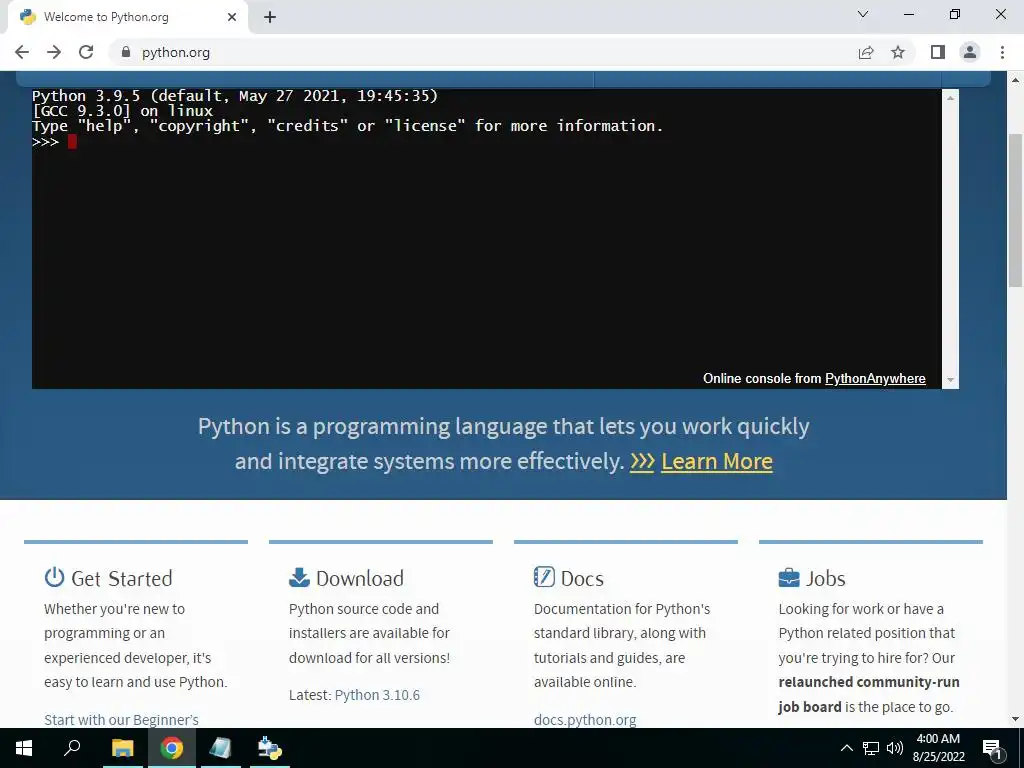1024x768 pixels.
Task: Restore down the Chrome window
Action: 955,14
